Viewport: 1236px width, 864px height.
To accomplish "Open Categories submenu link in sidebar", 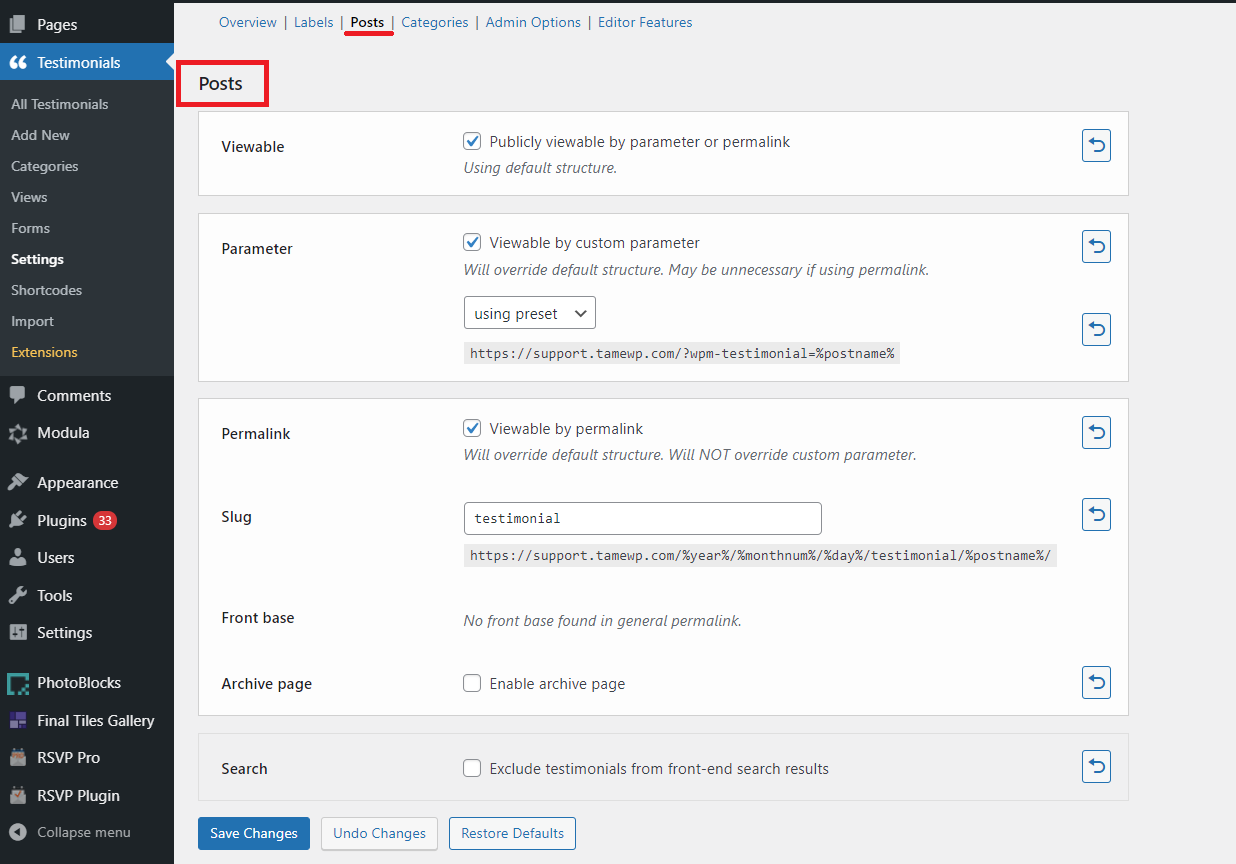I will click(45, 166).
